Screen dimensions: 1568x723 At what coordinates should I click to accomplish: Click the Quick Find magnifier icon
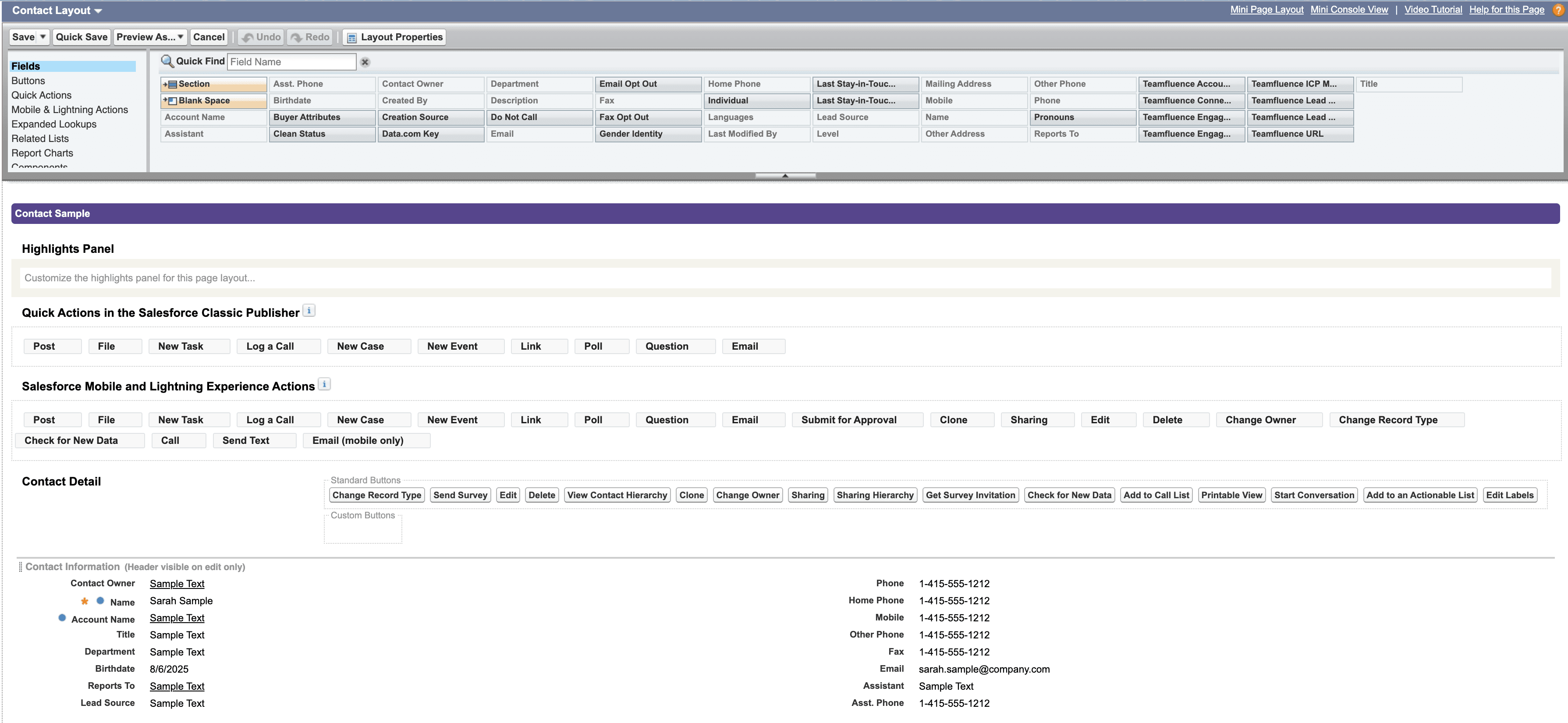[167, 61]
